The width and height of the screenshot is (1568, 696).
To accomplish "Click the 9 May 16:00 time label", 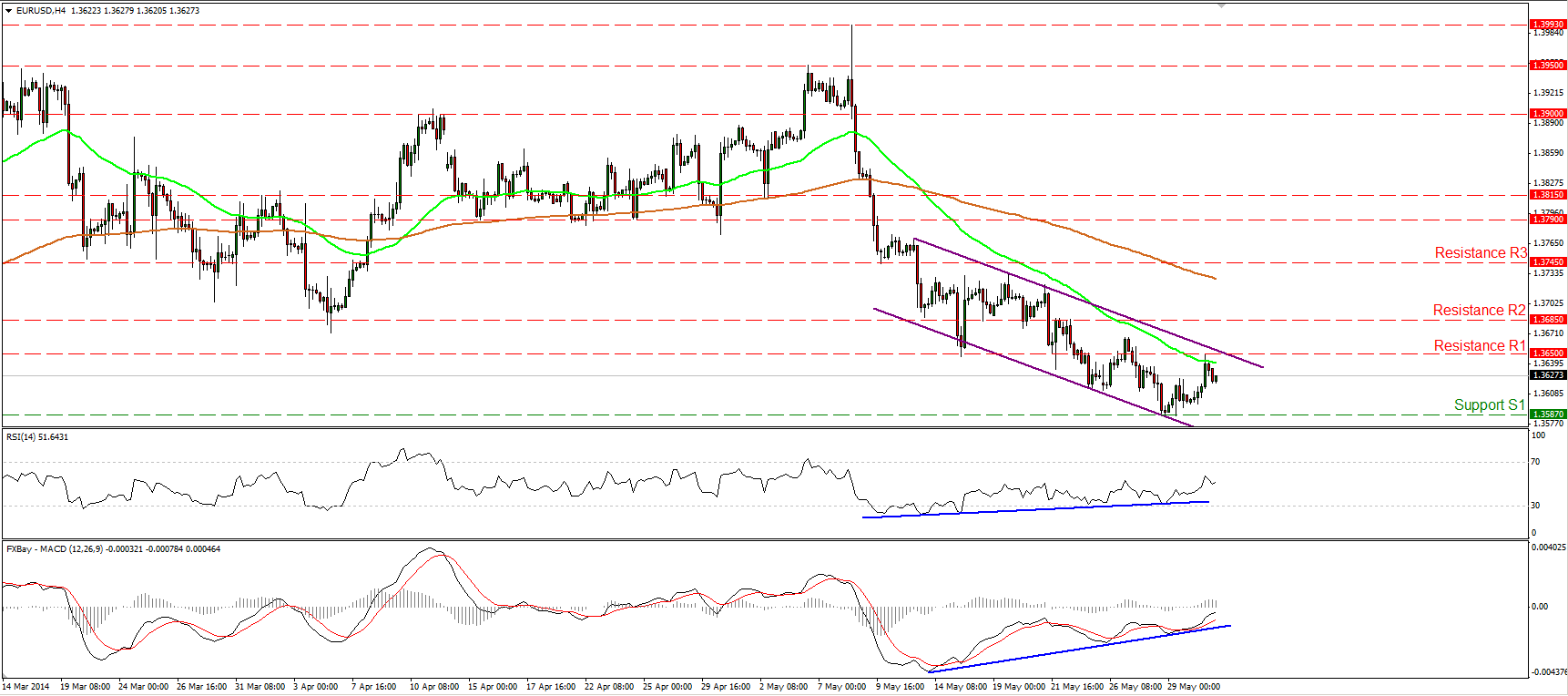I will [x=901, y=687].
